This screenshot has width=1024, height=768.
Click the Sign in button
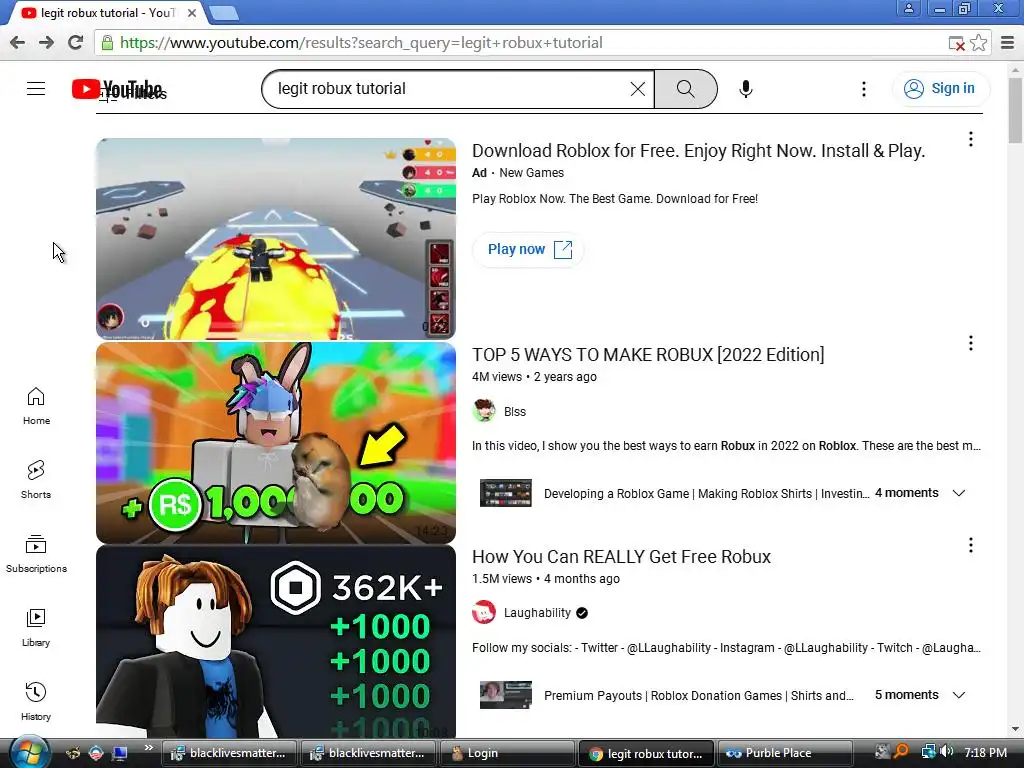(x=940, y=88)
